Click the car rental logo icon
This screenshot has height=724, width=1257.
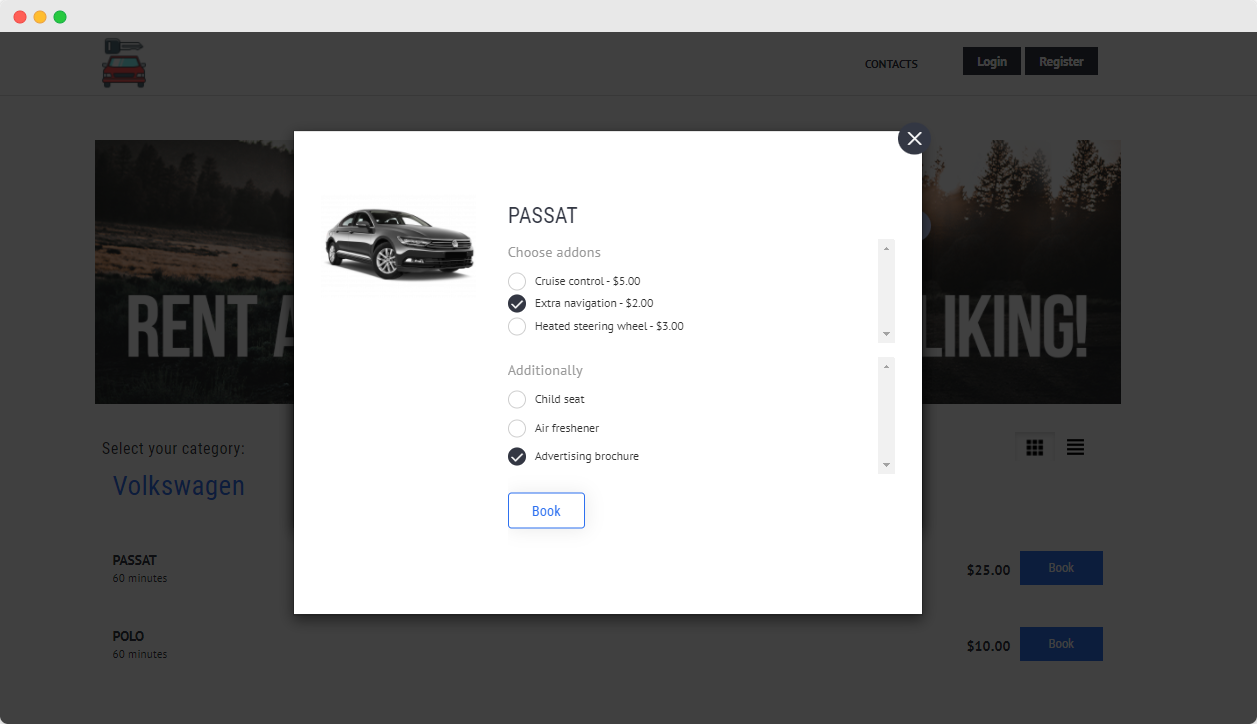click(x=124, y=62)
